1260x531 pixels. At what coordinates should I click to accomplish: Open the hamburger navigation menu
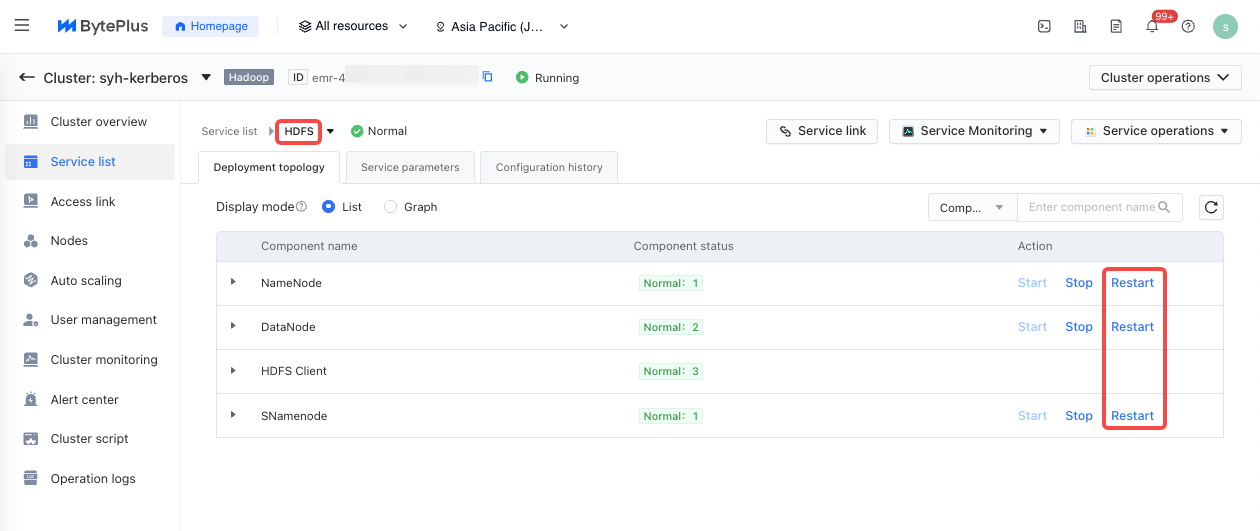[x=22, y=26]
